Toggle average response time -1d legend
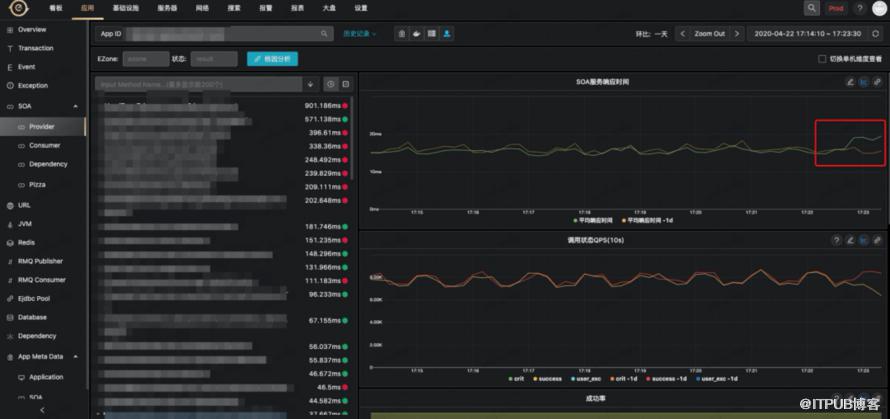 pyautogui.click(x=646, y=220)
